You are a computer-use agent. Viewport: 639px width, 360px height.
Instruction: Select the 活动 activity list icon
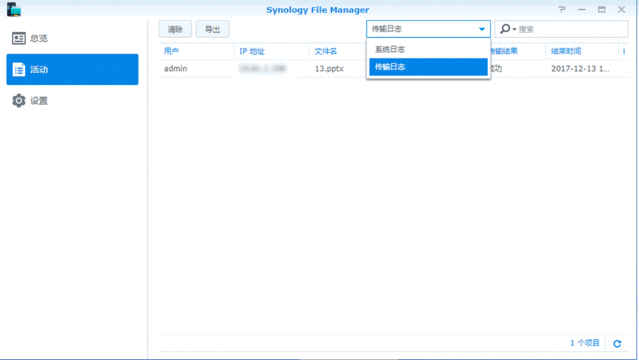coord(19,69)
